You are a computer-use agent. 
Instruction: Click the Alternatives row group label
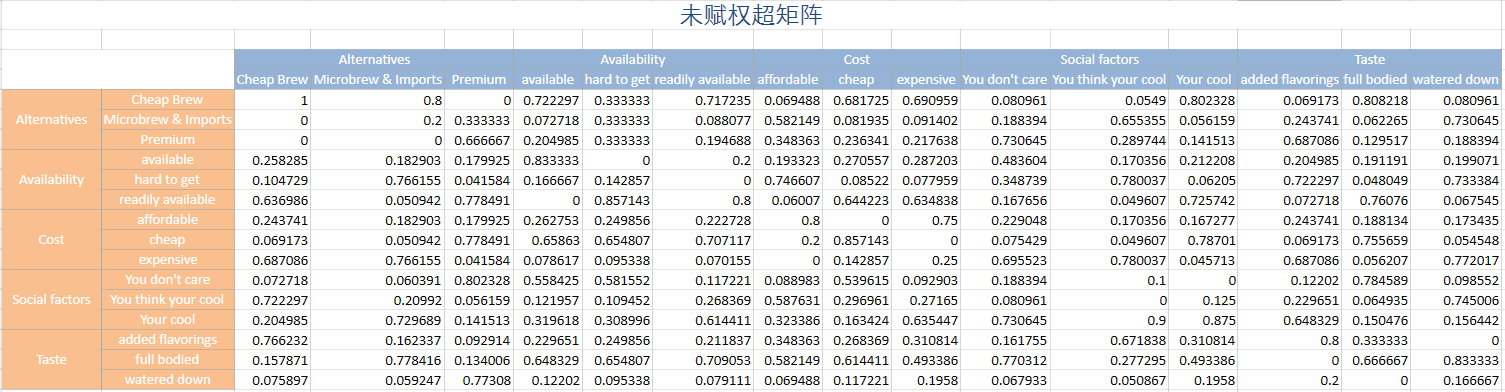[x=51, y=120]
